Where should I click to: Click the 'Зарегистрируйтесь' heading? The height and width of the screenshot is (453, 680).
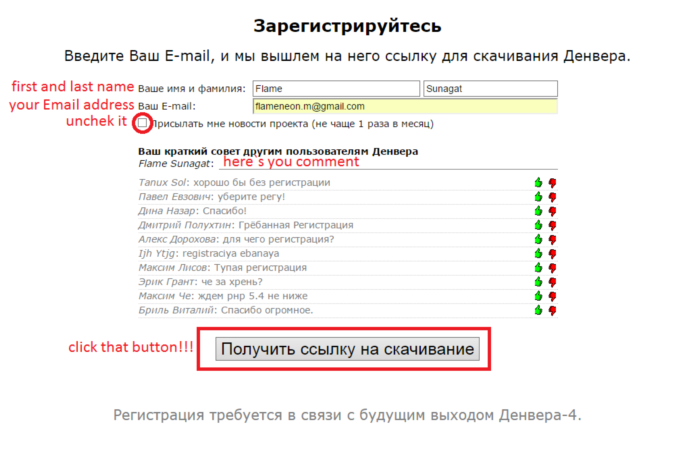[347, 26]
